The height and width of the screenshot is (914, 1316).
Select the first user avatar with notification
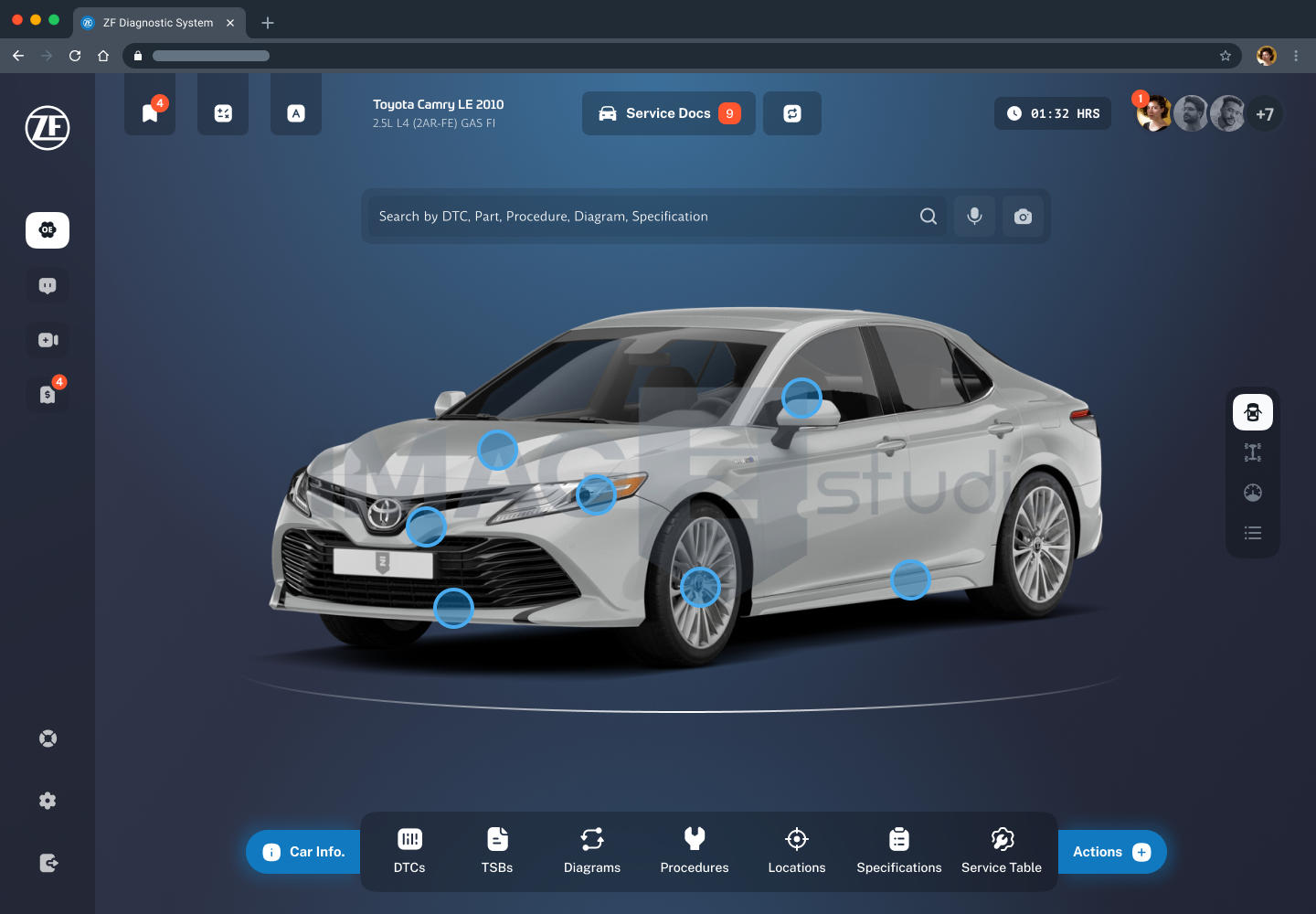tap(1154, 113)
